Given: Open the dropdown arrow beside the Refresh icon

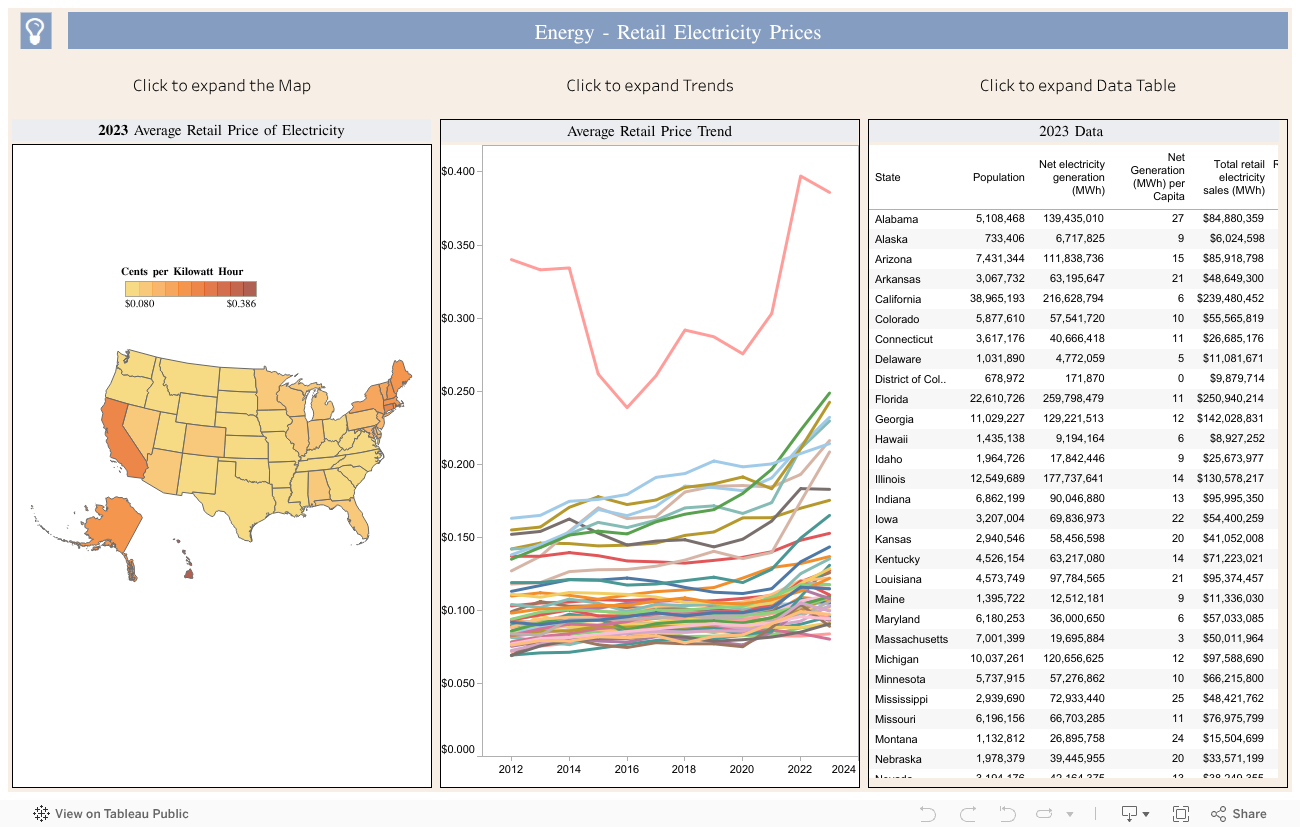Looking at the screenshot, I should 1070,815.
